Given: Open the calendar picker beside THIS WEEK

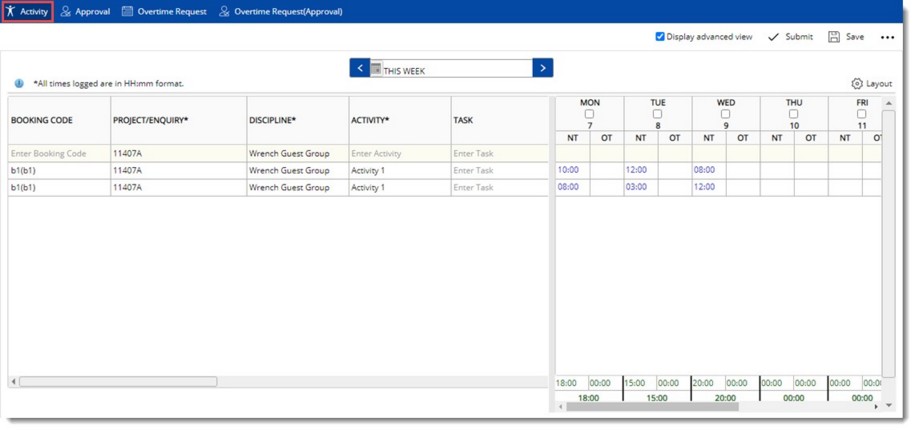Looking at the screenshot, I should [377, 69].
